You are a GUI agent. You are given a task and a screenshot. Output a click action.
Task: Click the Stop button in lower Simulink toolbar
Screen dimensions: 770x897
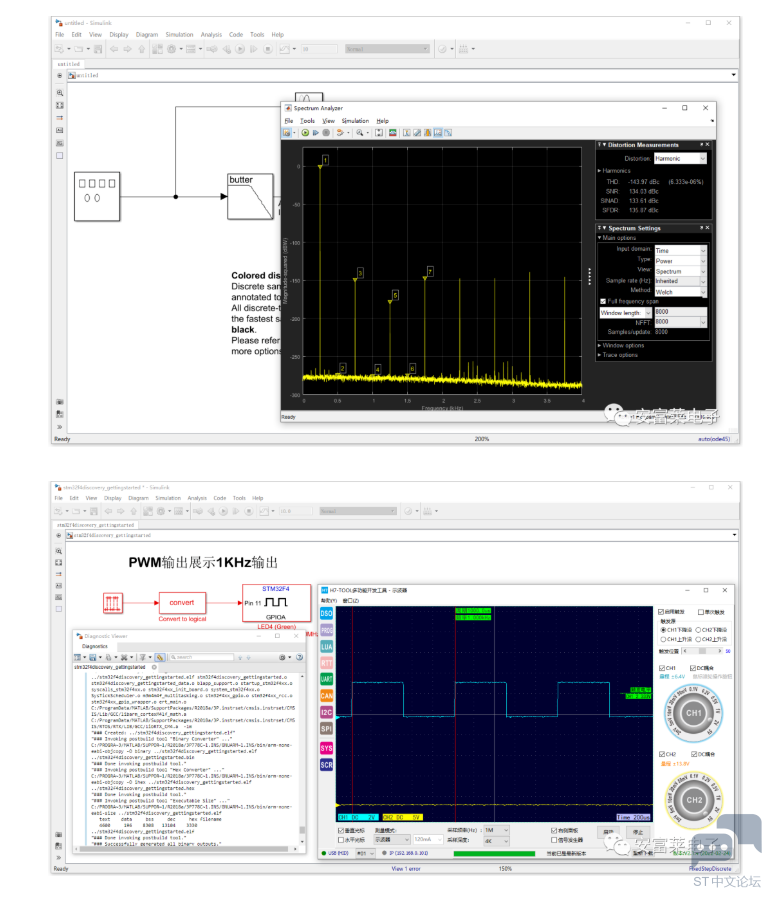(249, 511)
